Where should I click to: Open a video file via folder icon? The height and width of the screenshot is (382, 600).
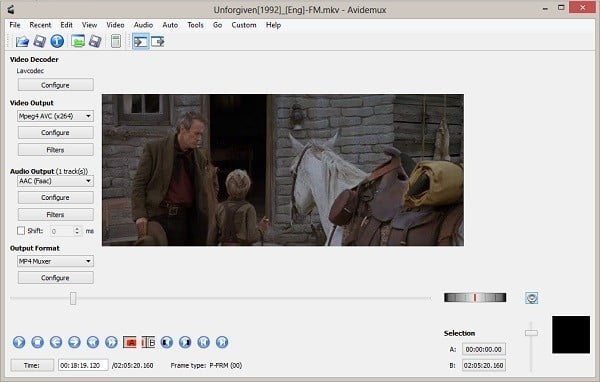coord(22,41)
